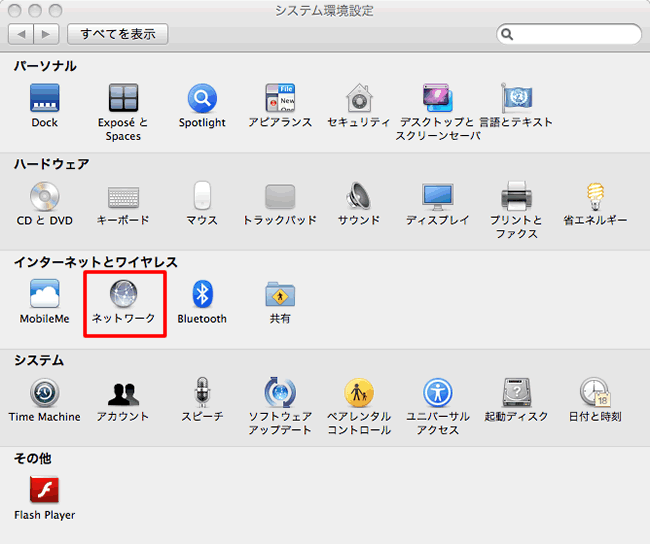Image resolution: width=650 pixels, height=544 pixels.
Task: Zoom the システム環境設定 window
Action: pos(55,10)
